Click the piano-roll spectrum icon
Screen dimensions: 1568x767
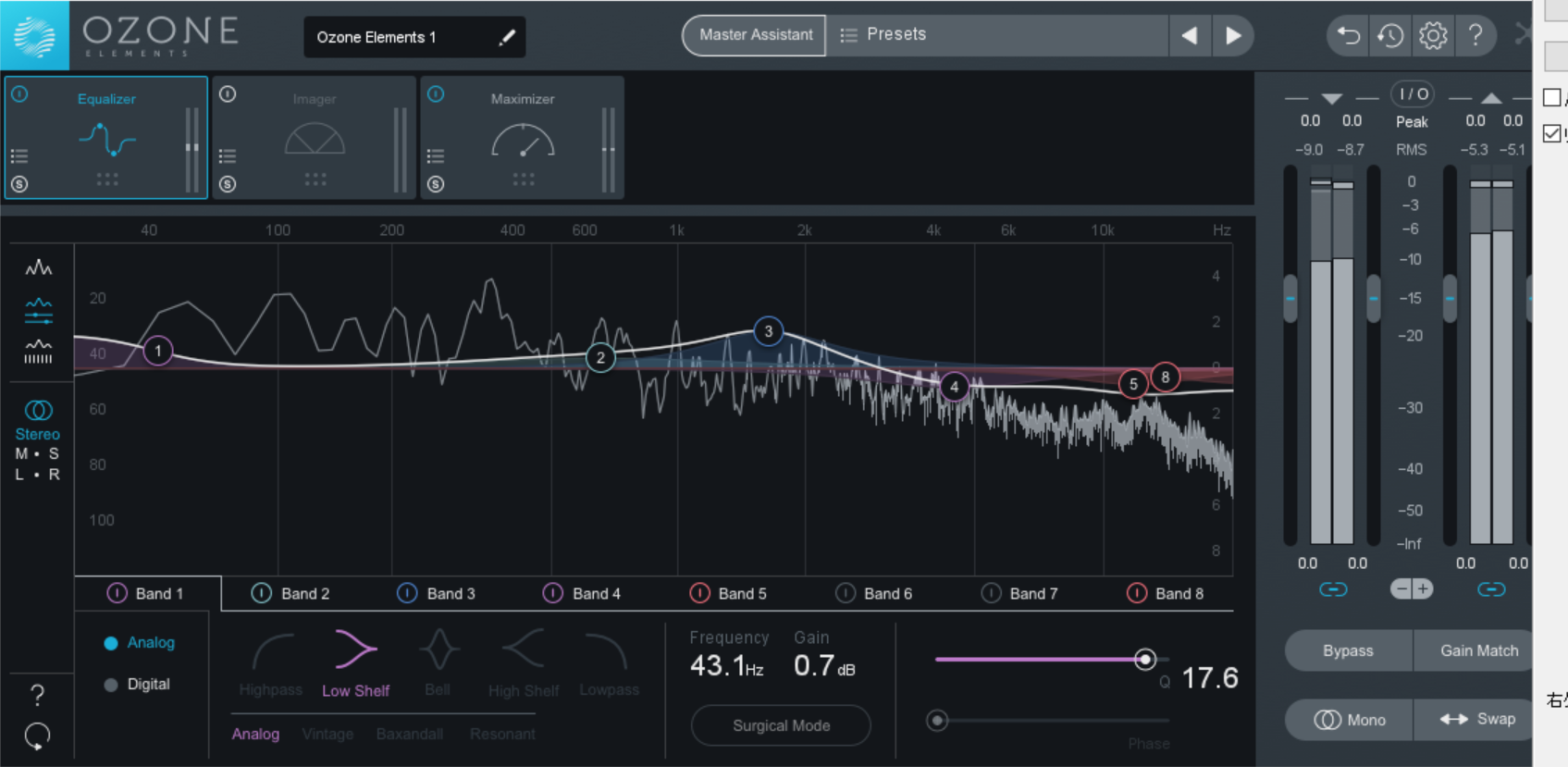click(x=38, y=353)
